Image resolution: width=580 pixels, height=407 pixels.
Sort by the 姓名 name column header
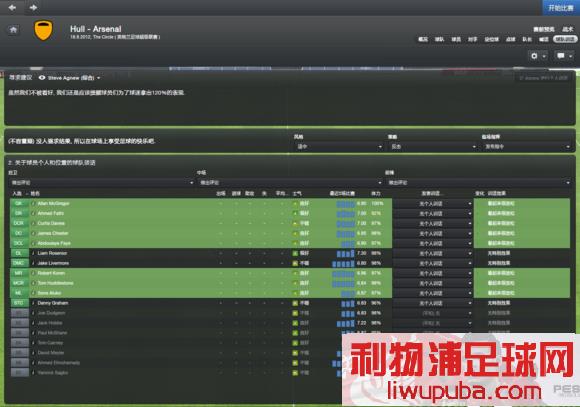35,194
